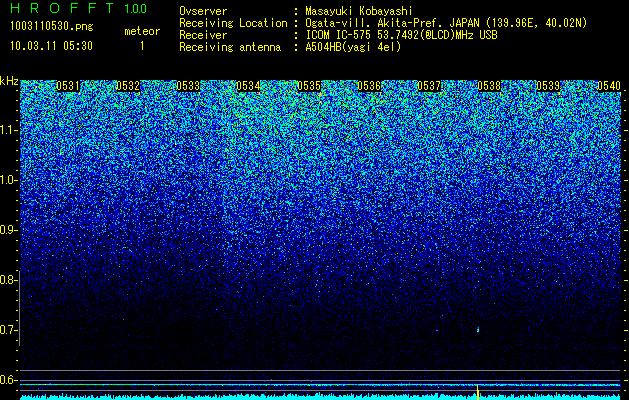
Task: Click the 0.7 kHz axis label
Action: coord(9,330)
